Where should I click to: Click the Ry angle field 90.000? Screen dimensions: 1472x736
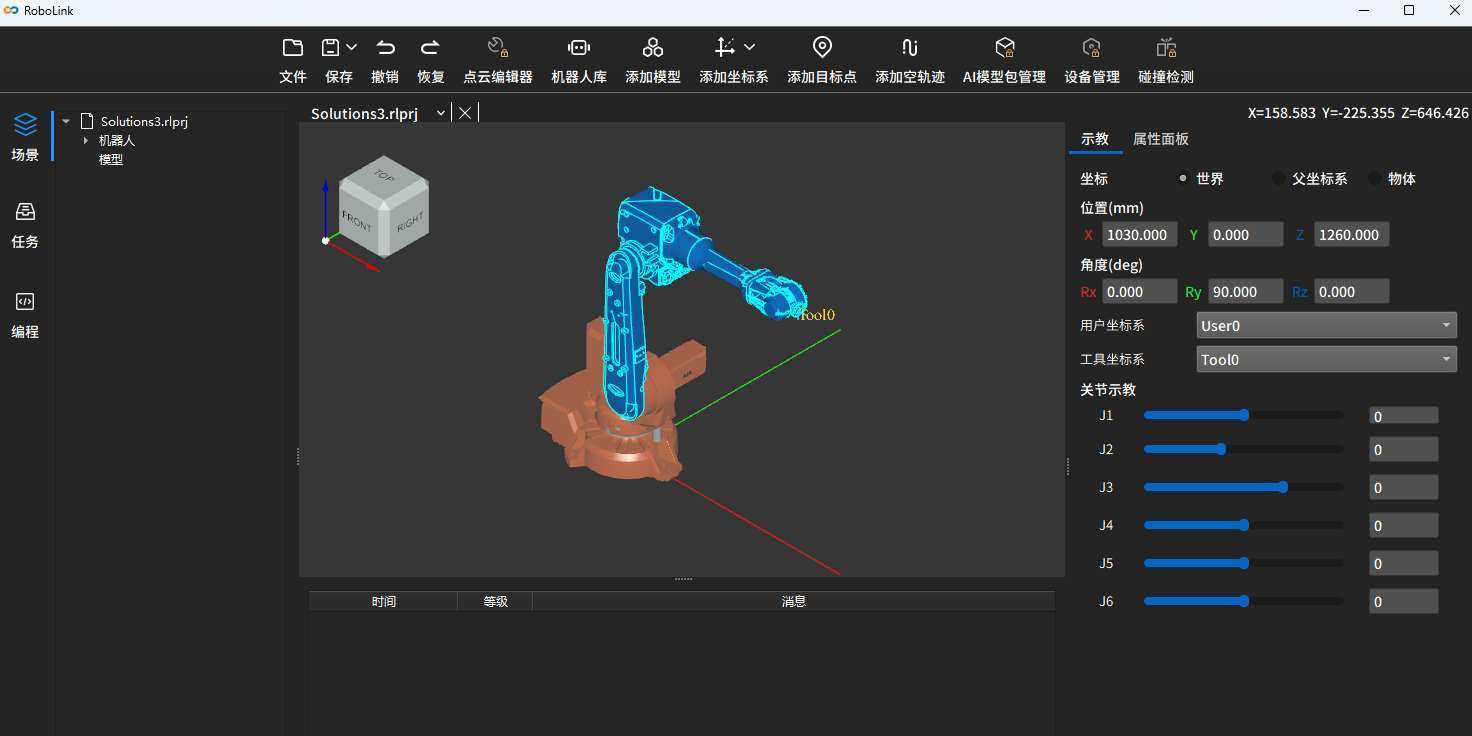click(1246, 292)
